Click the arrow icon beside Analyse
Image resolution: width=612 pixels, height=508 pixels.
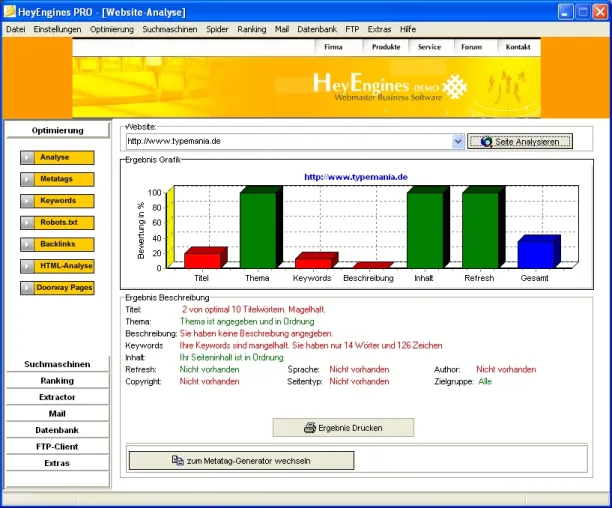pos(27,158)
